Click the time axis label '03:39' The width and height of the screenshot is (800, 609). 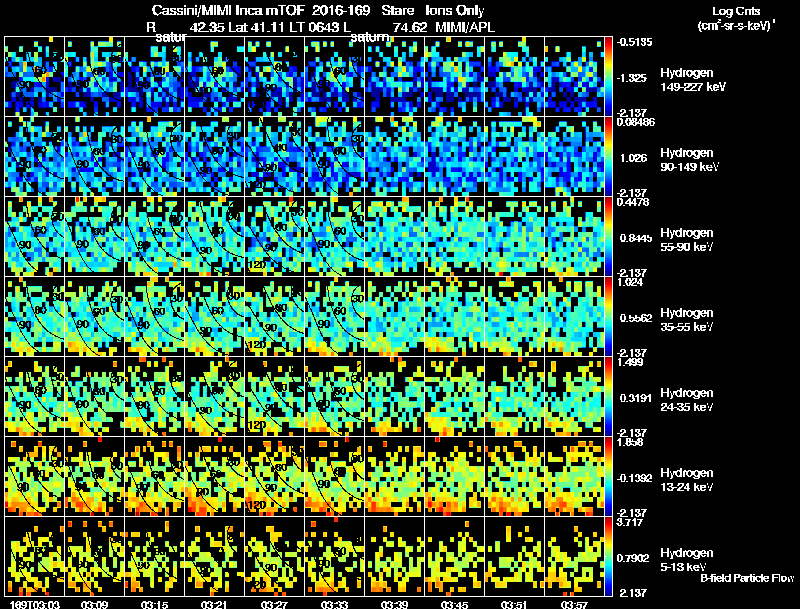click(x=394, y=604)
